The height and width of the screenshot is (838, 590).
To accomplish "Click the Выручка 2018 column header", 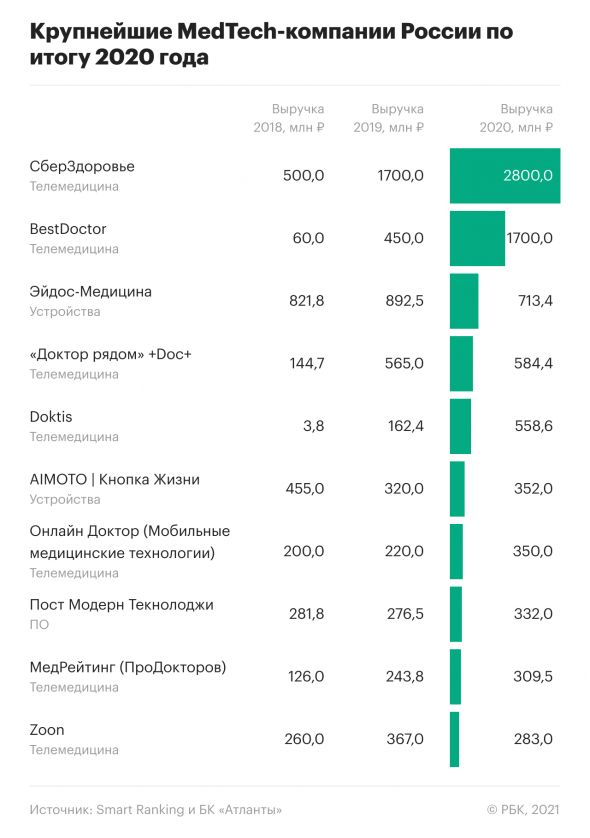I will tap(289, 118).
